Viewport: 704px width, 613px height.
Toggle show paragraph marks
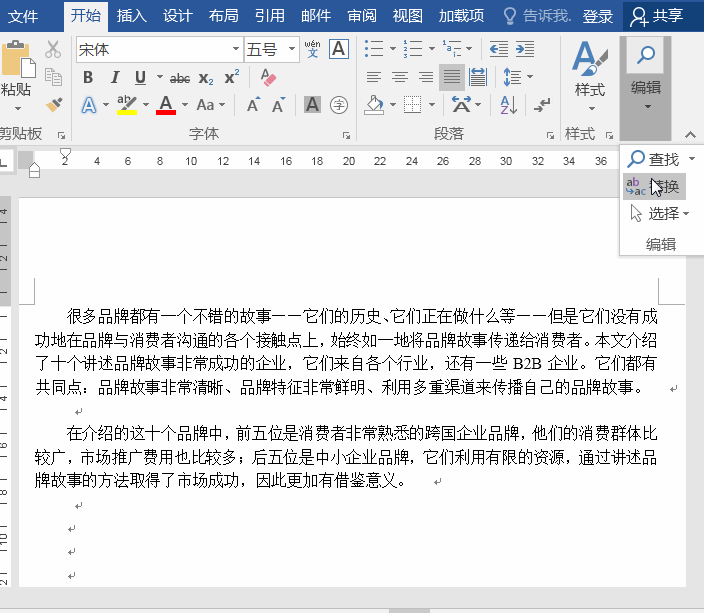[542, 105]
